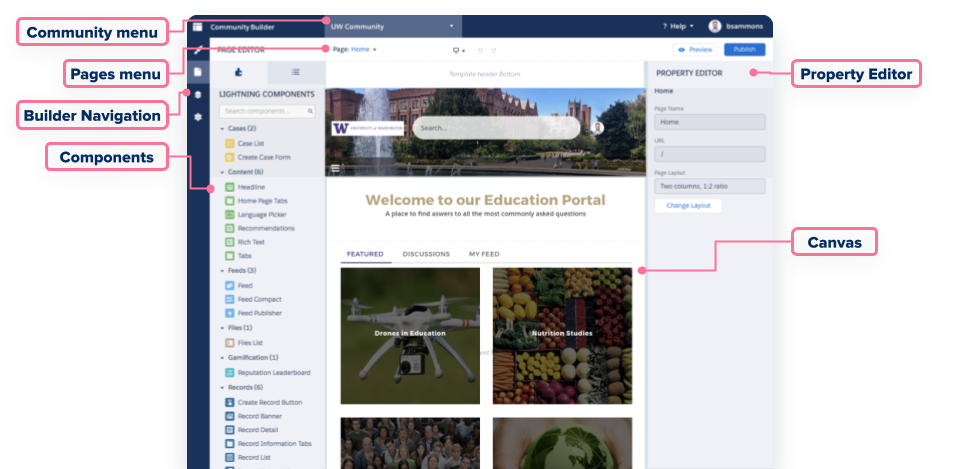Click the Case List component icon

point(230,143)
